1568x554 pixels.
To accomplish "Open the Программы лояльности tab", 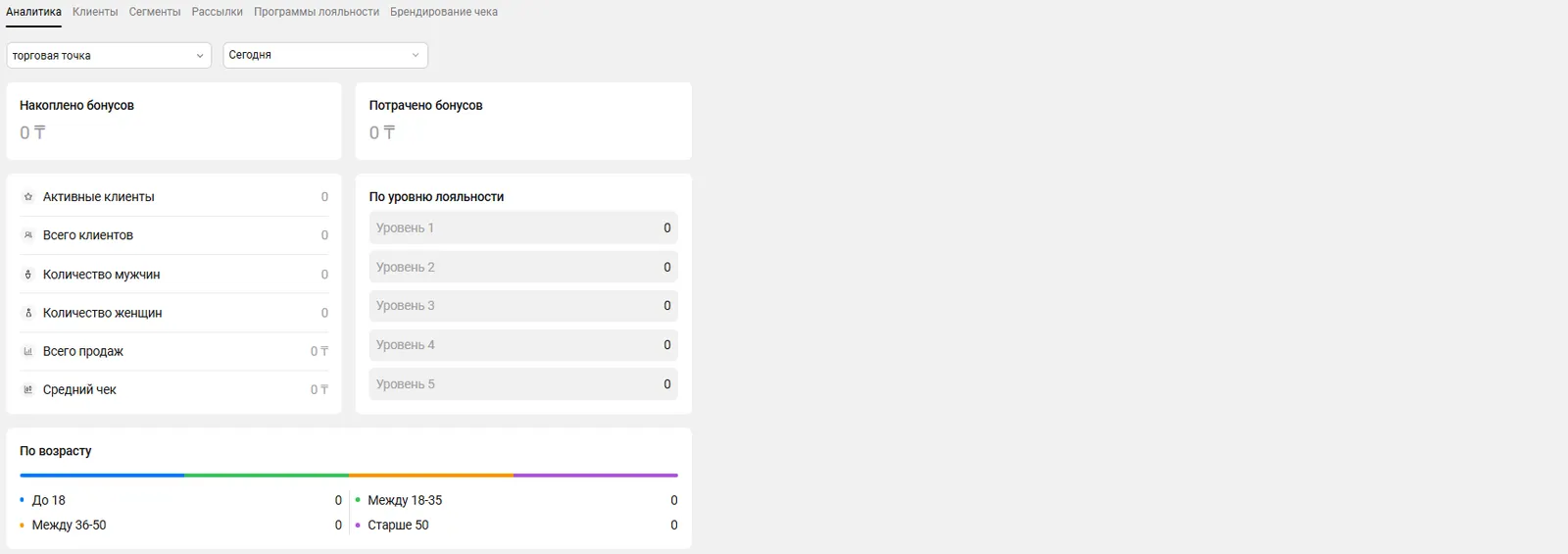I will coord(317,12).
